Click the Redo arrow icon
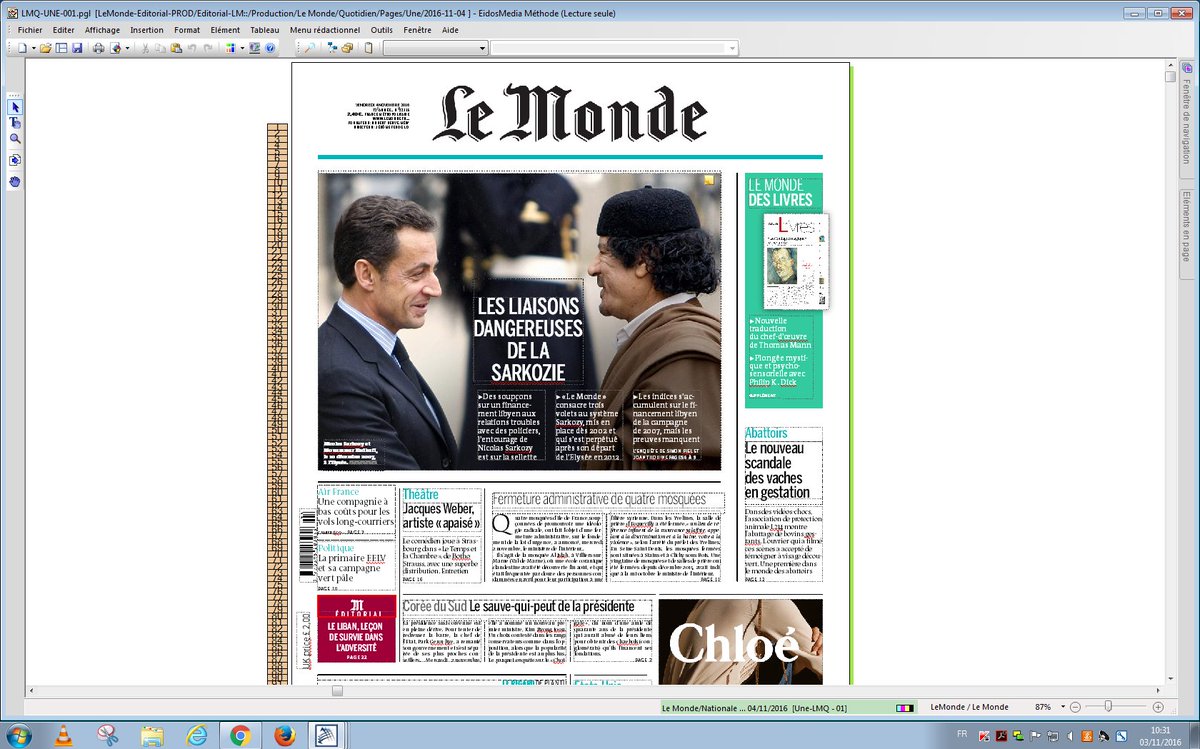 click(x=208, y=48)
